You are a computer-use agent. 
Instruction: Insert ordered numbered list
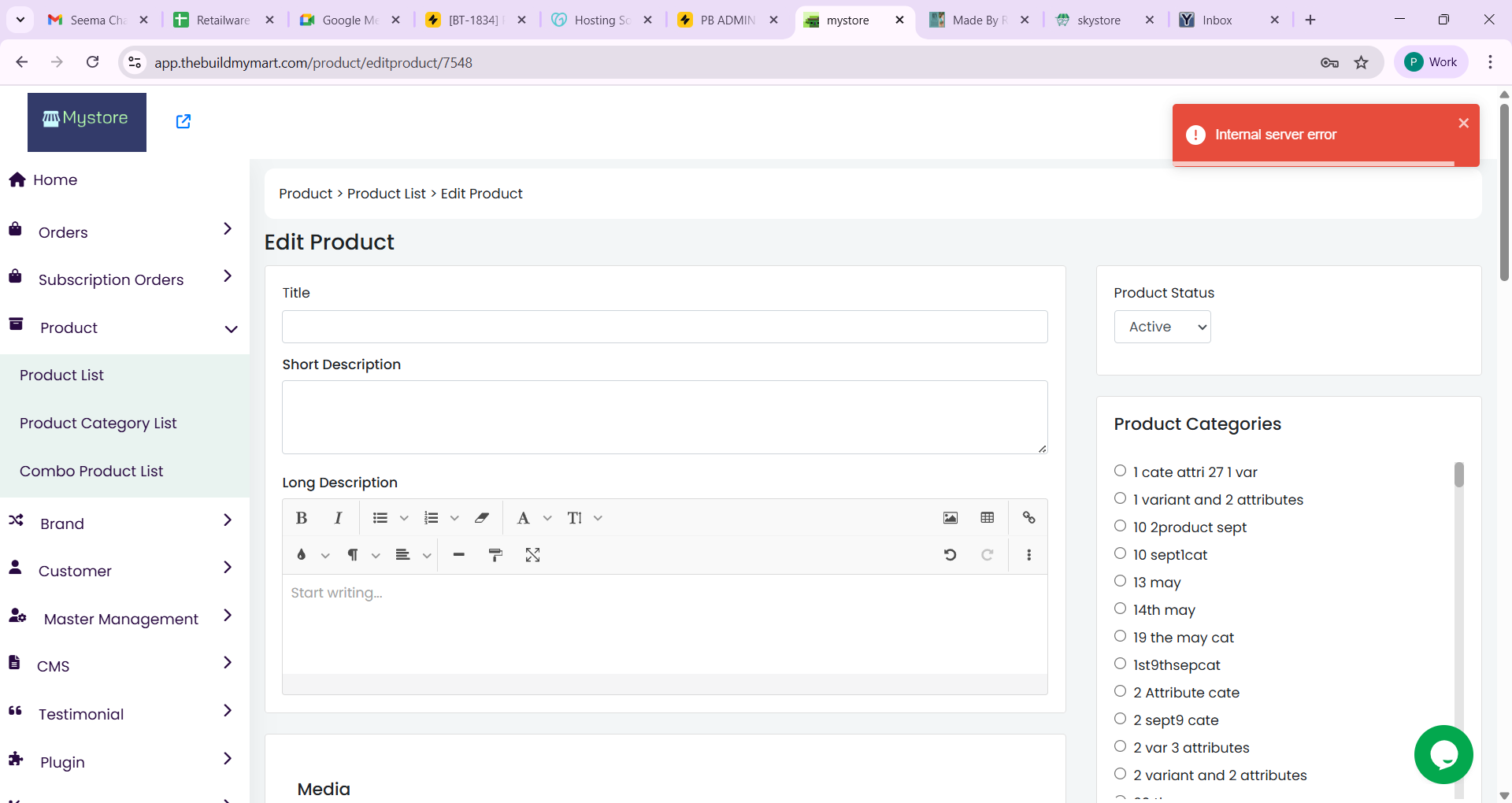(x=431, y=518)
